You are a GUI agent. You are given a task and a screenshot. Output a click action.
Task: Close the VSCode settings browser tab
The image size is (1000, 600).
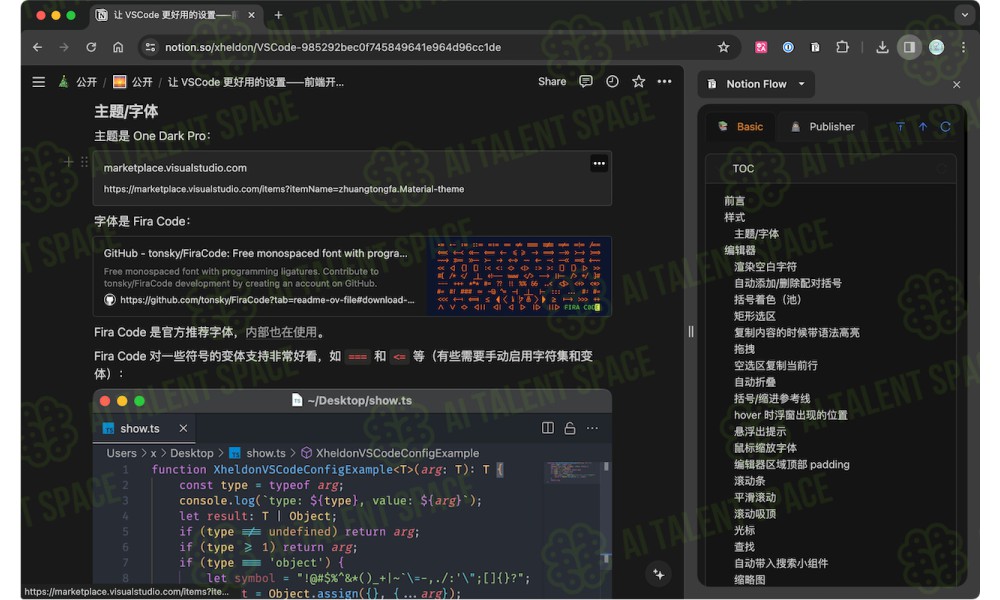pyautogui.click(x=251, y=15)
